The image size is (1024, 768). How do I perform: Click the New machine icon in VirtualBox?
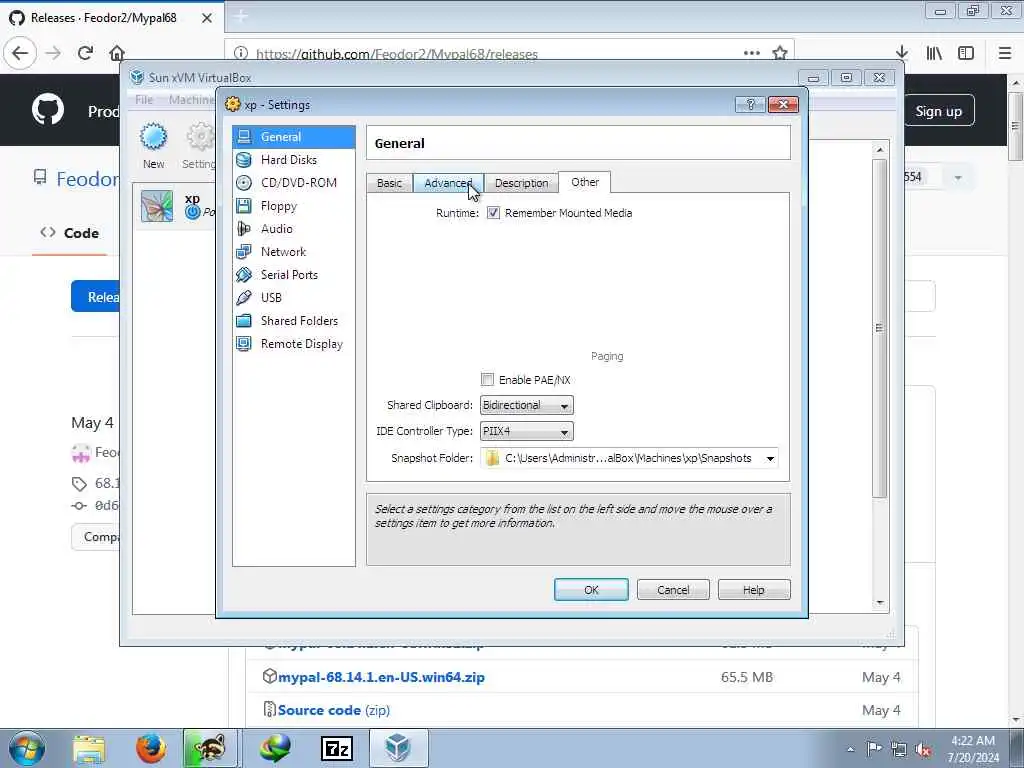point(153,137)
